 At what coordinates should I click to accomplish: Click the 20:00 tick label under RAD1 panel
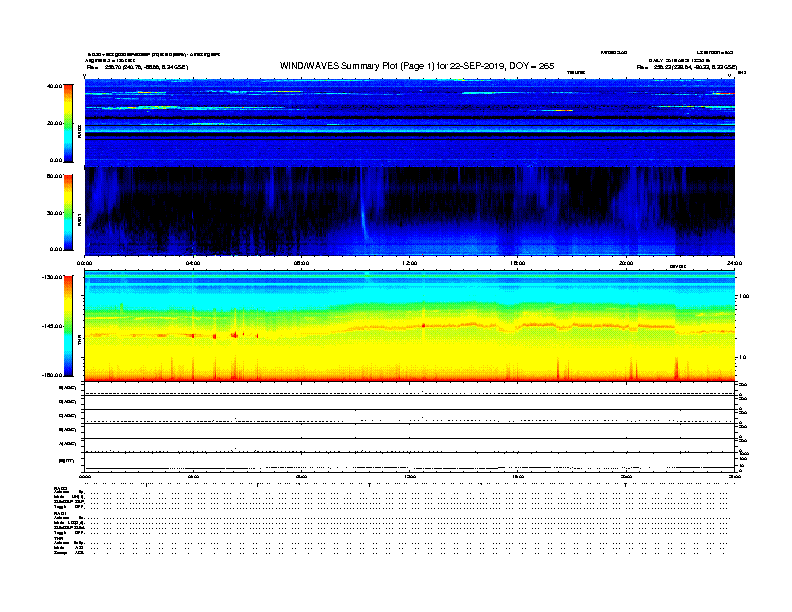click(626, 263)
